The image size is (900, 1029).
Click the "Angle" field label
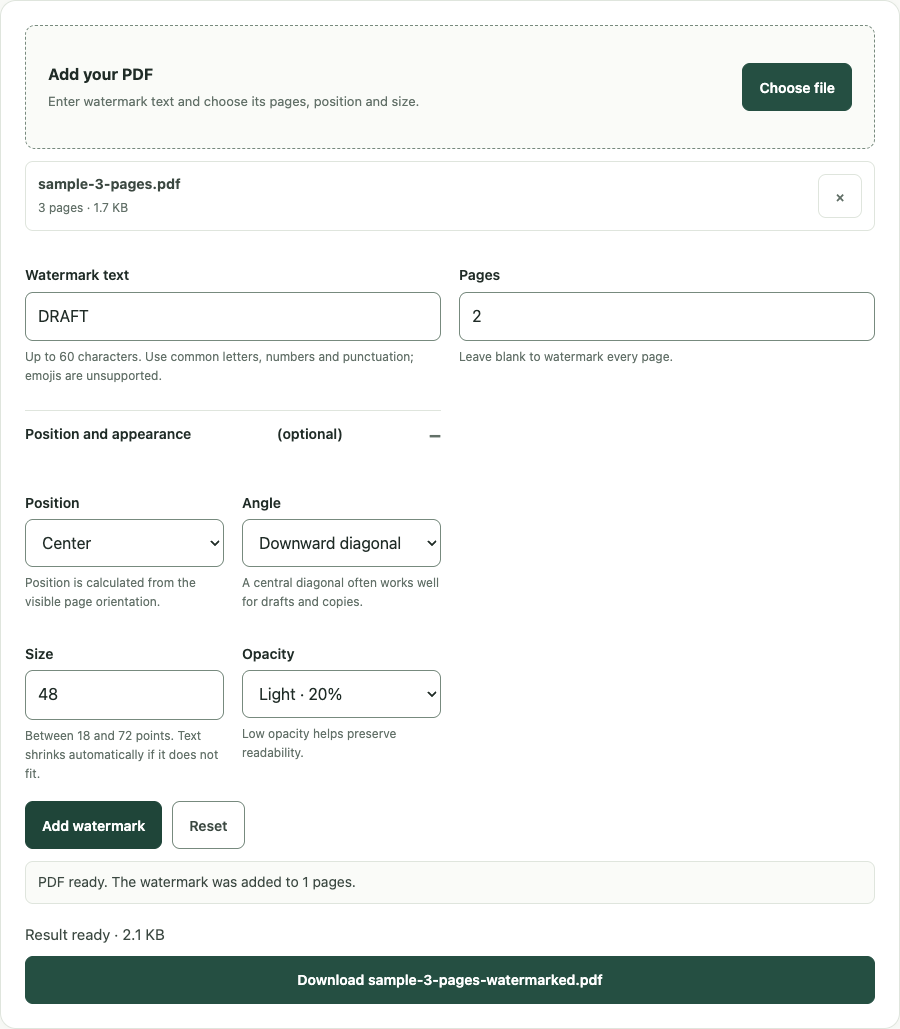tap(261, 503)
